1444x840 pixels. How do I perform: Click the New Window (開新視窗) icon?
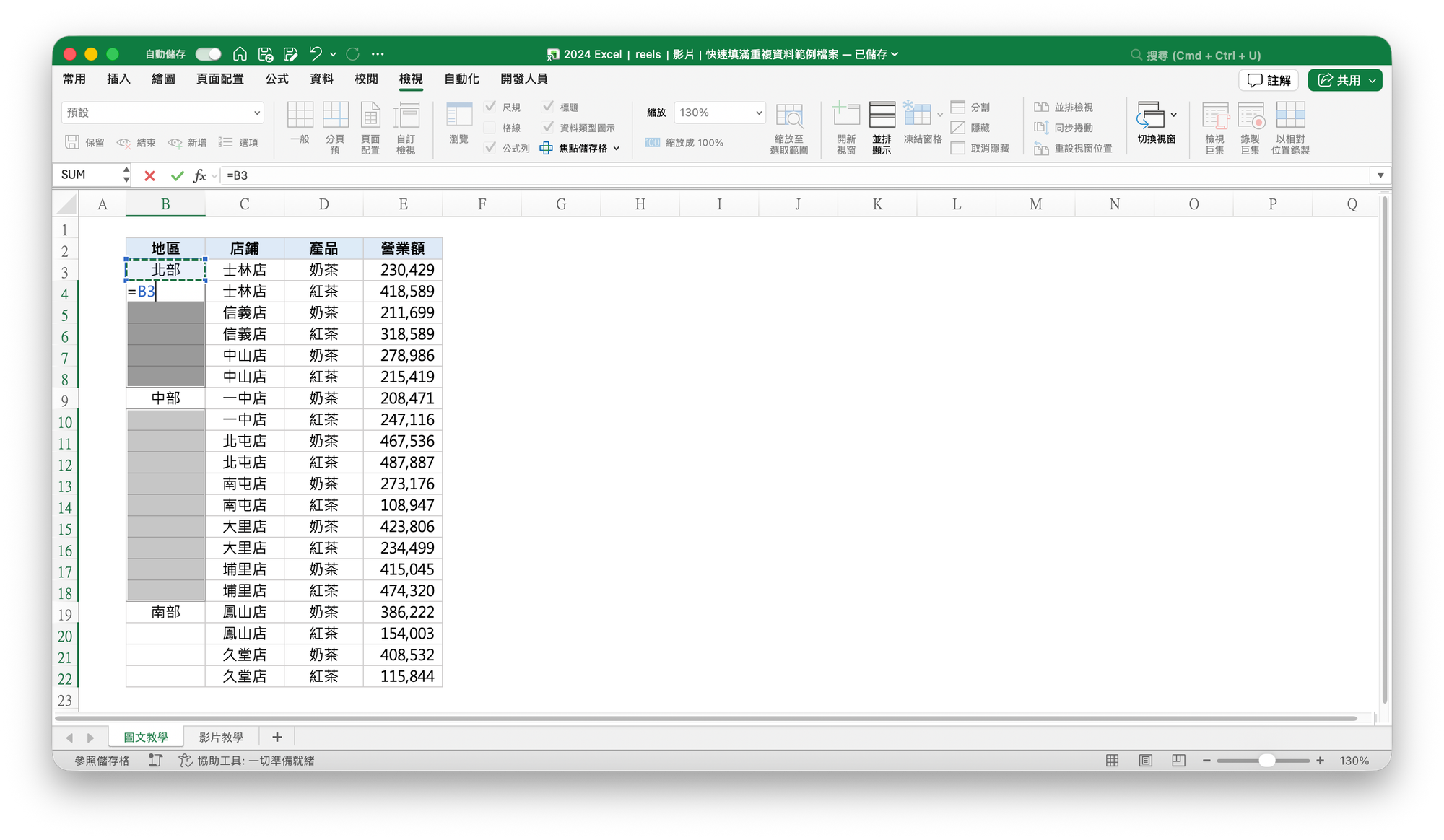pos(846,115)
